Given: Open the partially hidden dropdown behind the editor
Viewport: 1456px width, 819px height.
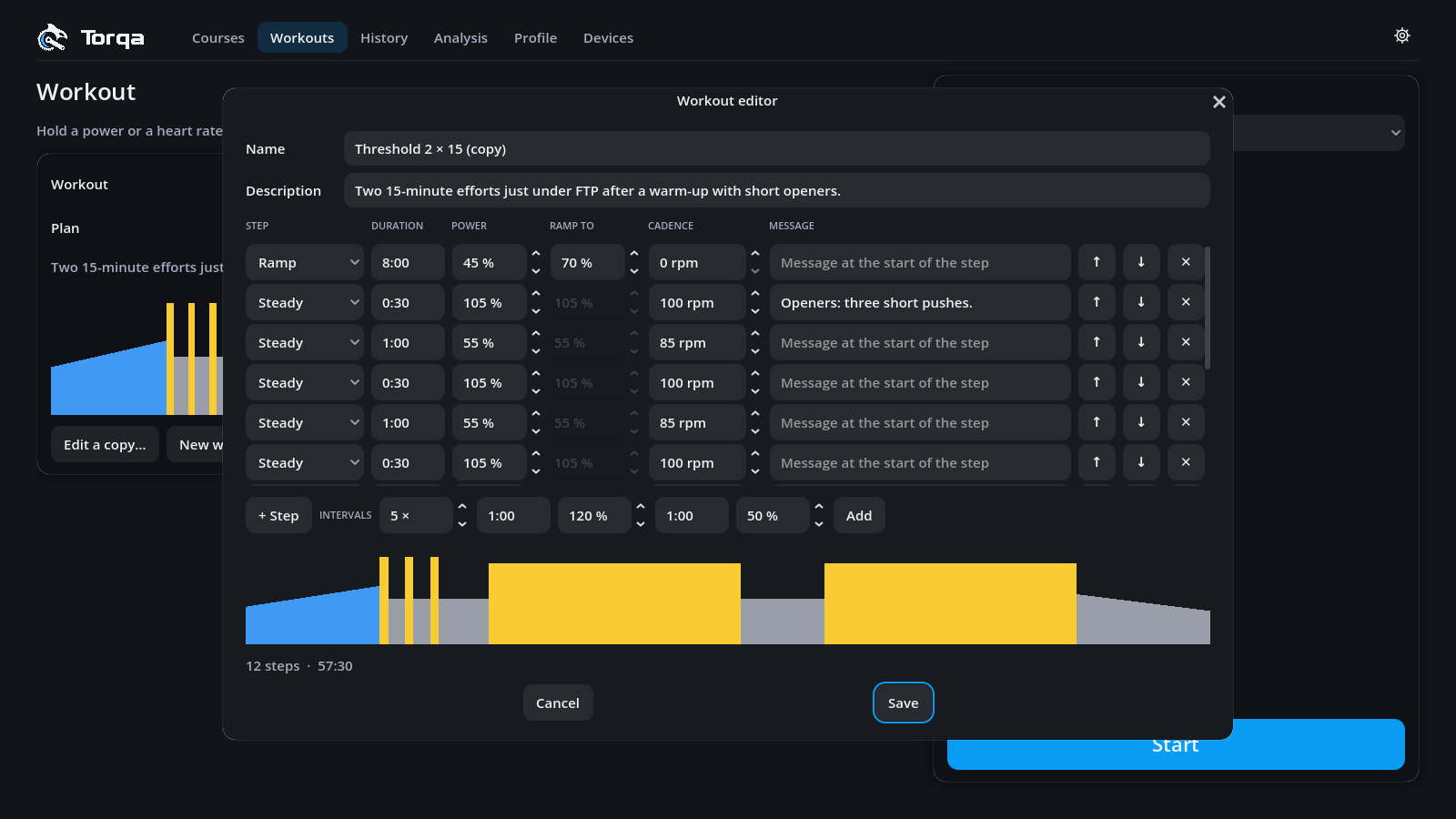Looking at the screenshot, I should [x=1319, y=133].
